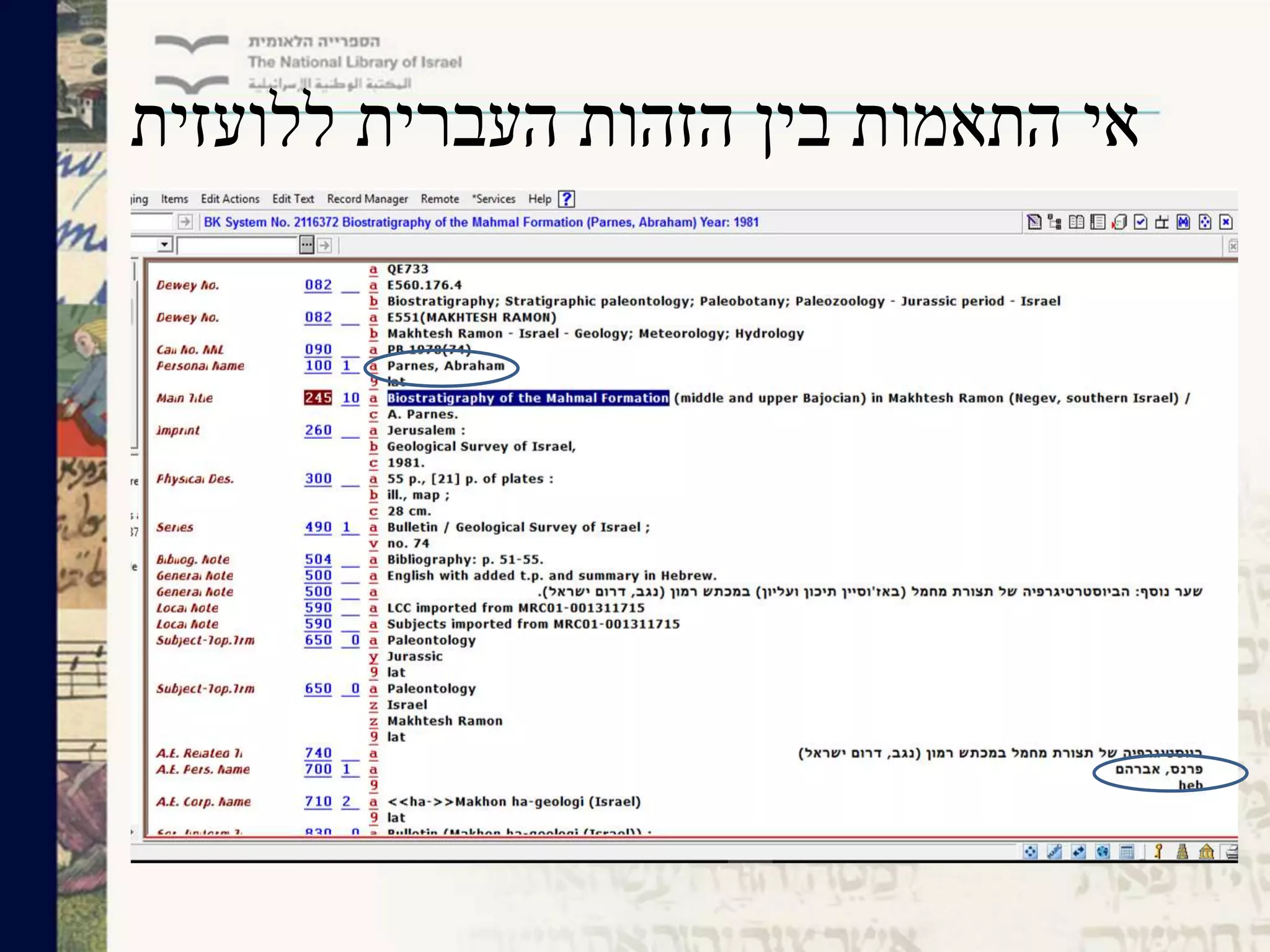Open the Edit Actions menu

(x=230, y=199)
